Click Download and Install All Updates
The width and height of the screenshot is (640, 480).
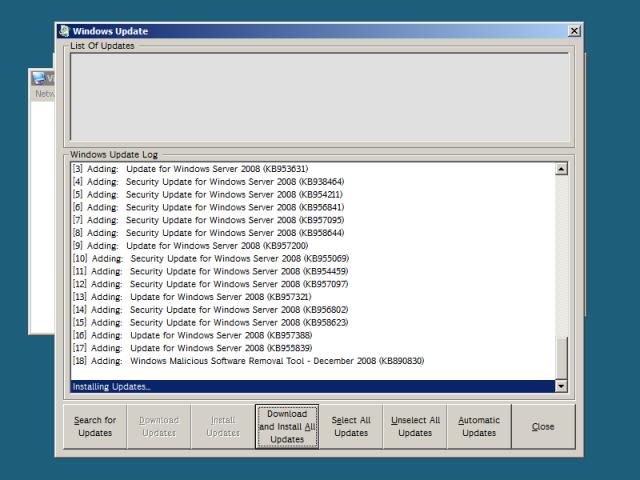tap(287, 427)
